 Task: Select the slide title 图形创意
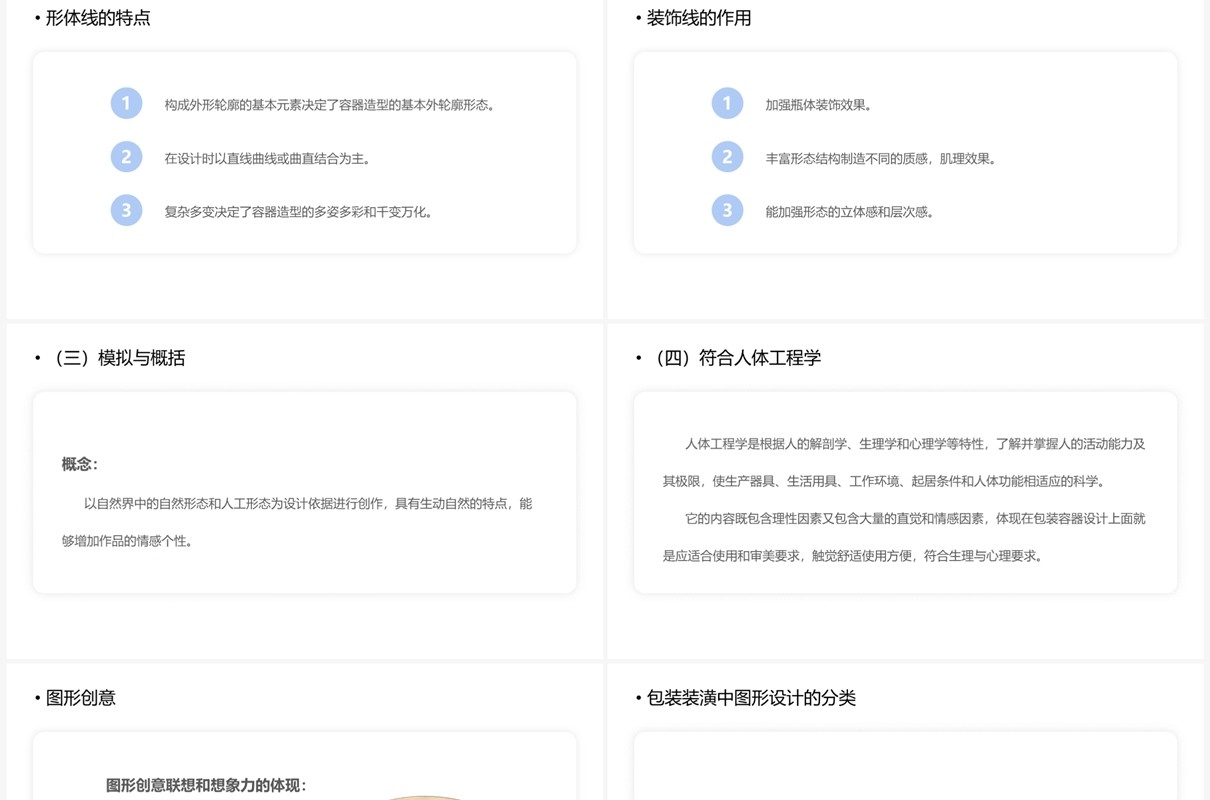(80, 698)
